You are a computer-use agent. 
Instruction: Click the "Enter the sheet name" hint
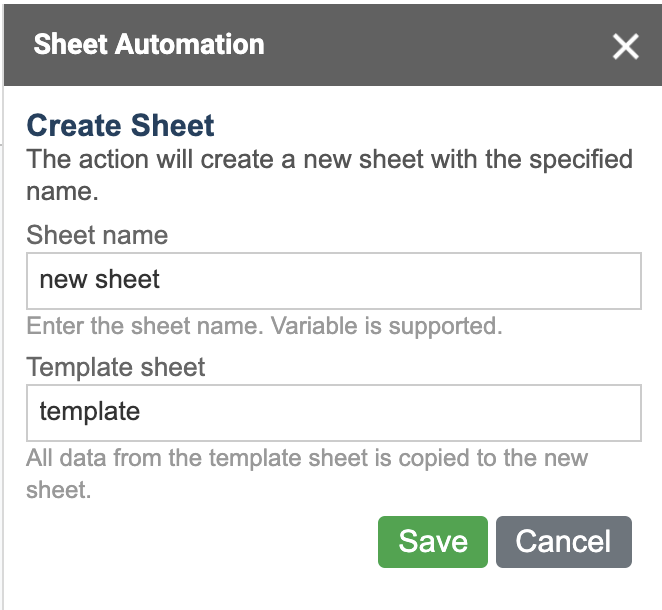tap(264, 326)
